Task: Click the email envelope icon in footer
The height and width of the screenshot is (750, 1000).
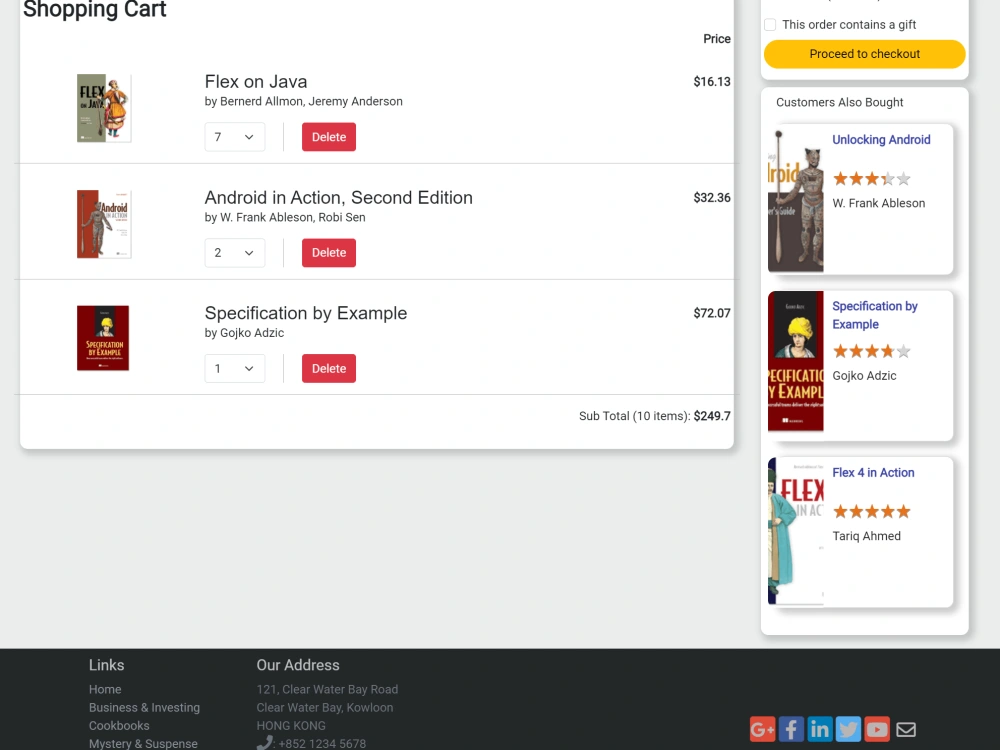Action: (906, 729)
